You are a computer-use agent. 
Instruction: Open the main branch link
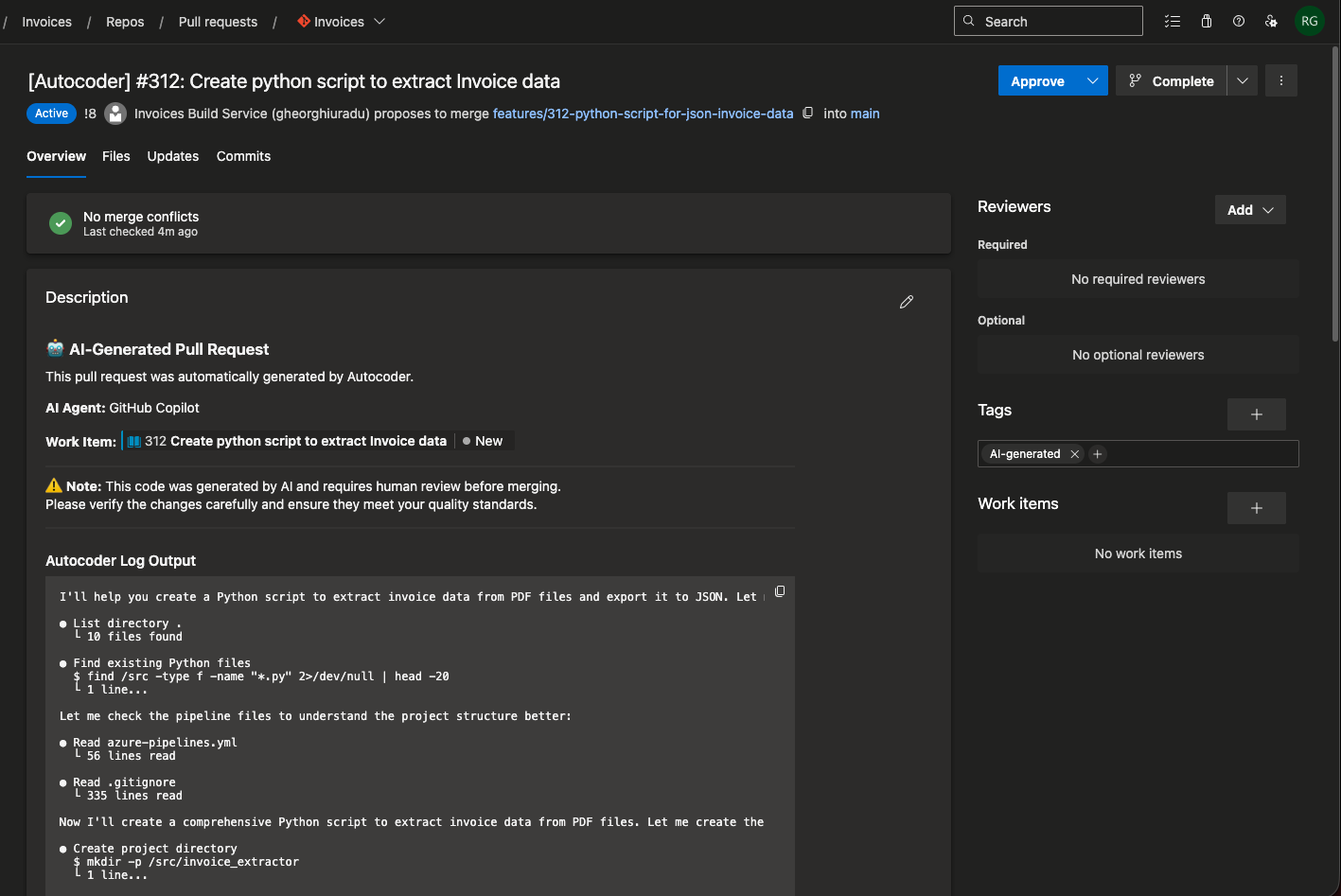point(864,113)
